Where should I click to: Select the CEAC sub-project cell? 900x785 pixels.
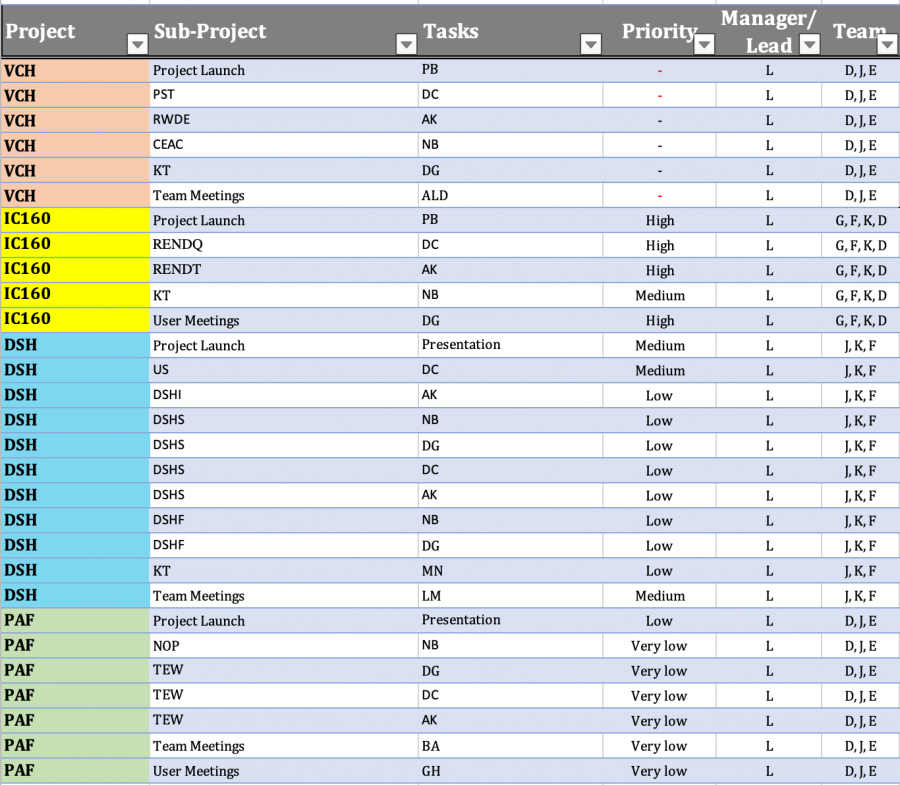tap(284, 145)
